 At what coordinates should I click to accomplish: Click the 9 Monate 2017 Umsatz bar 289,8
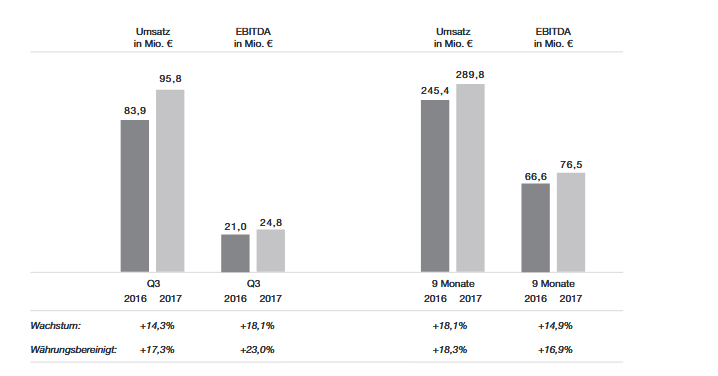(x=470, y=178)
